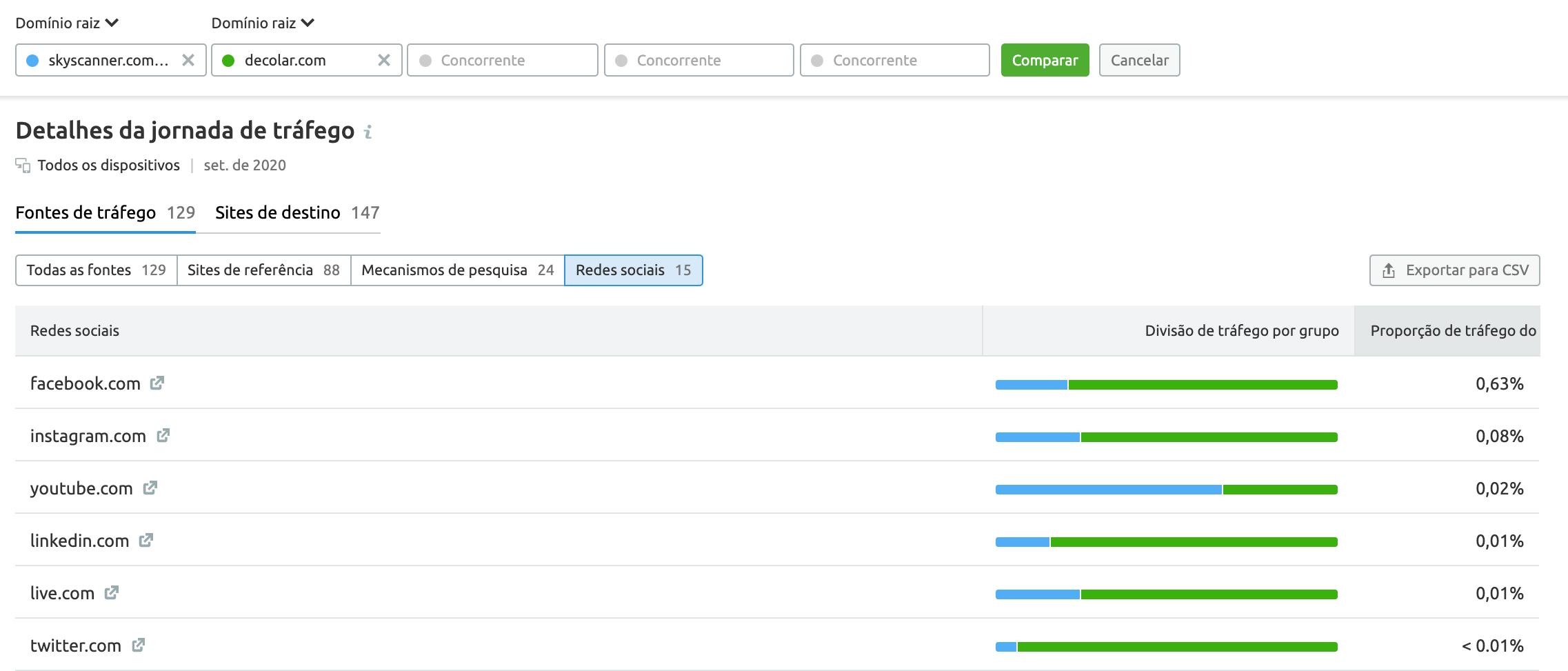Click facebook.com traffic split bar
Image resolution: width=1568 pixels, height=671 pixels.
click(1166, 385)
